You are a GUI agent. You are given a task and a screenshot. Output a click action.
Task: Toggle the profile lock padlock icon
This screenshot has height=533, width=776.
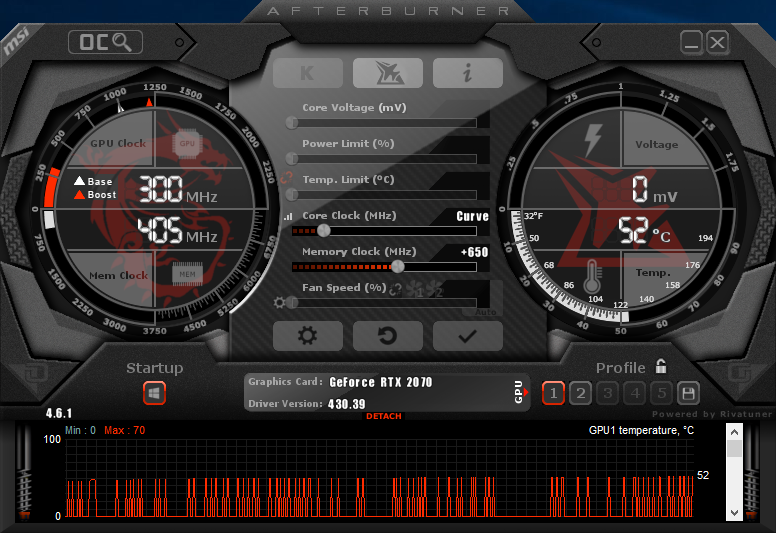661,367
